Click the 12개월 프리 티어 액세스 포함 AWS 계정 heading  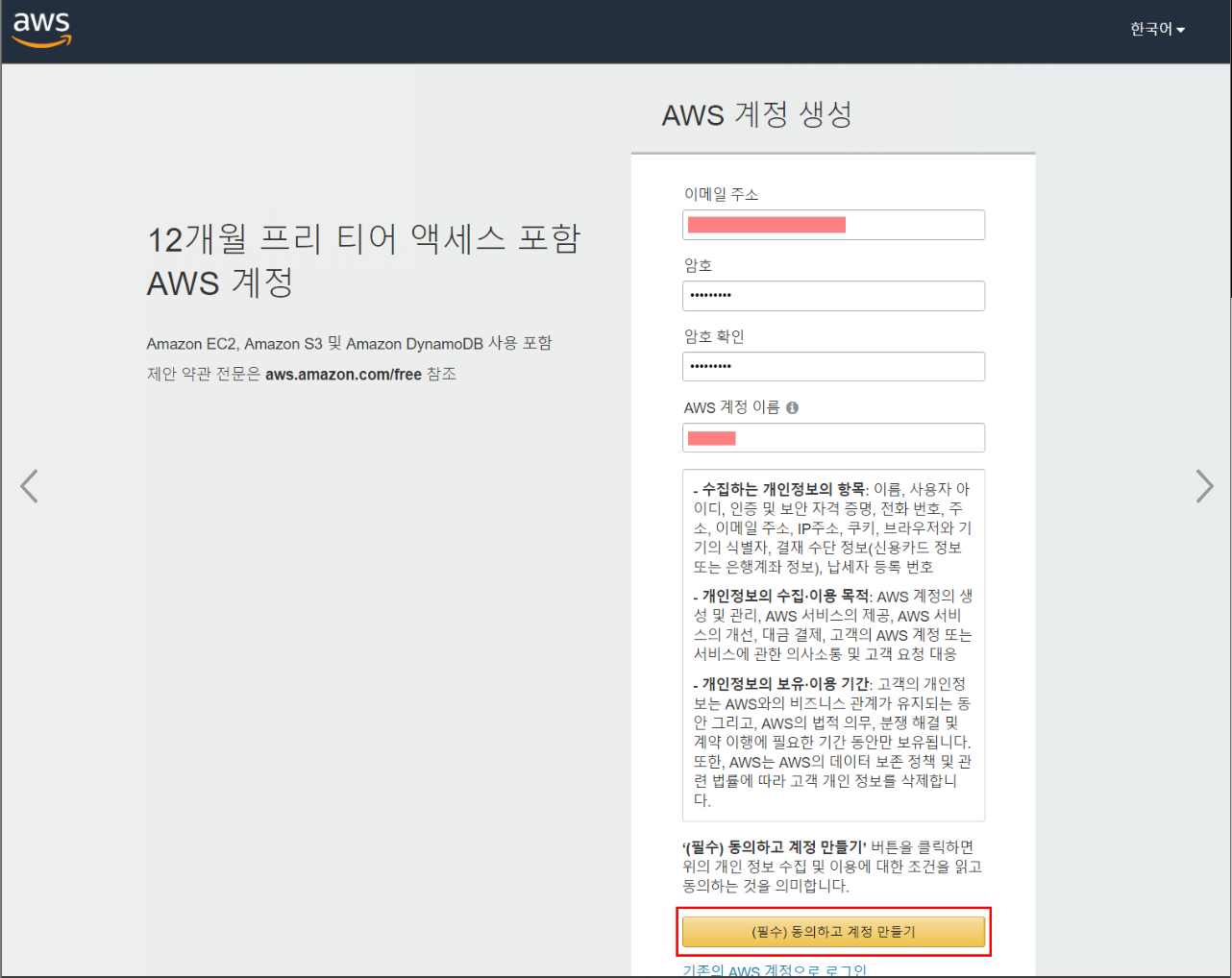coord(363,260)
